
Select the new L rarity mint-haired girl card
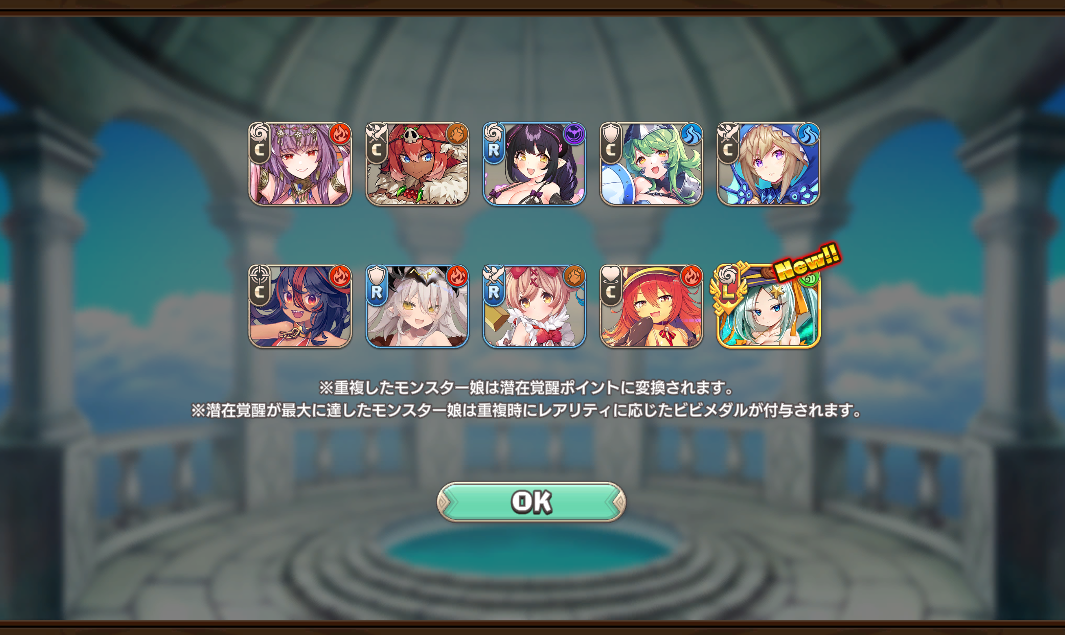pos(769,306)
